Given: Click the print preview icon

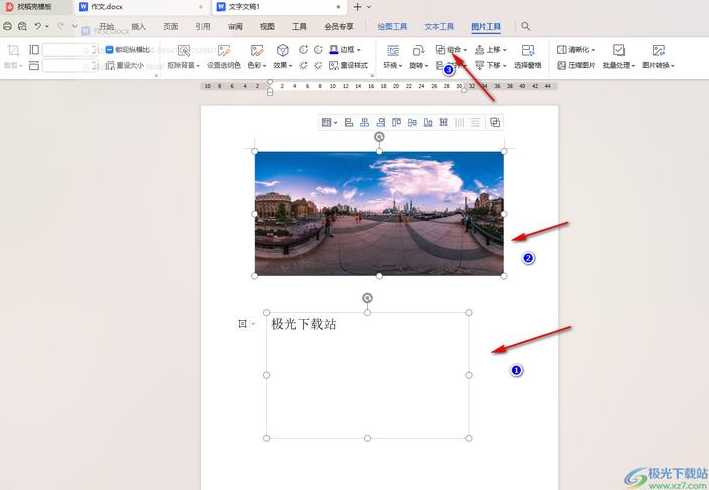Looking at the screenshot, I should point(22,26).
